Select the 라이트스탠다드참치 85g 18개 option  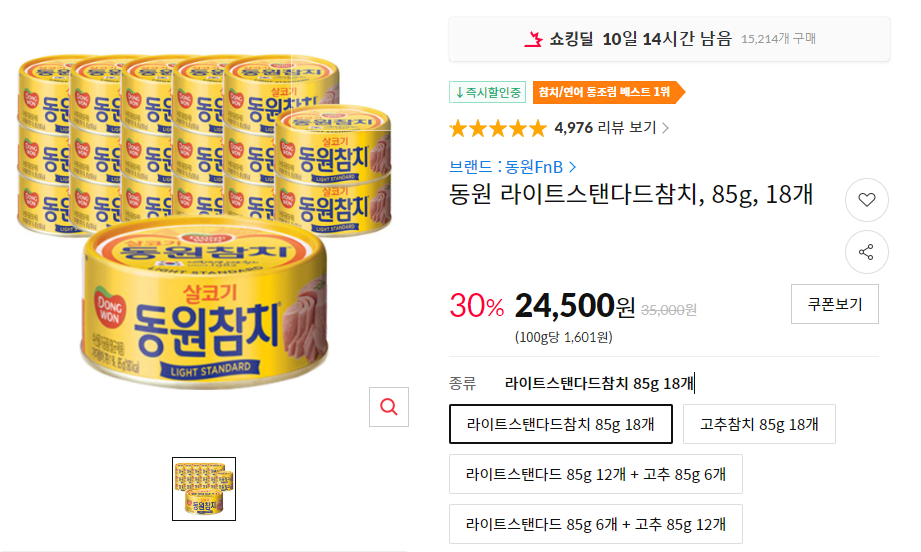(561, 424)
